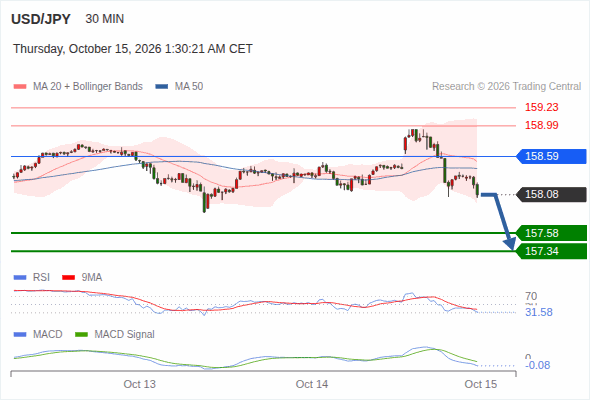Click the MACD legend label
Screen dimensions: 590x400
[x=47, y=335]
